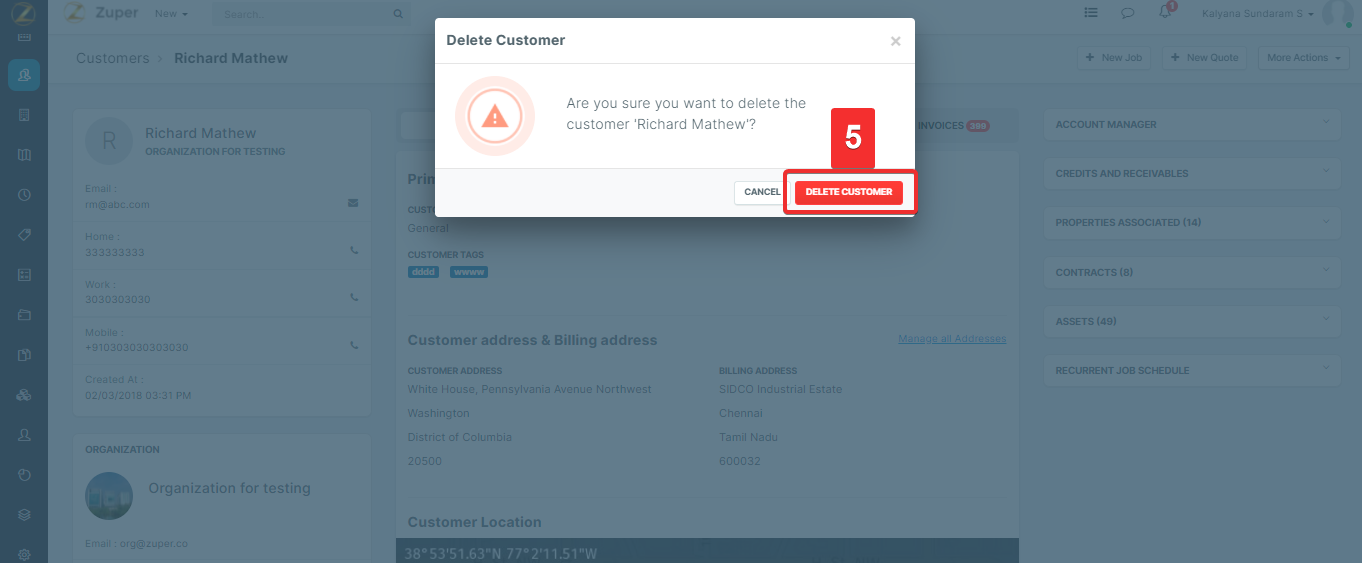Open the clipboard icon in sidebar
This screenshot has width=1362, height=563.
pyautogui.click(x=24, y=355)
